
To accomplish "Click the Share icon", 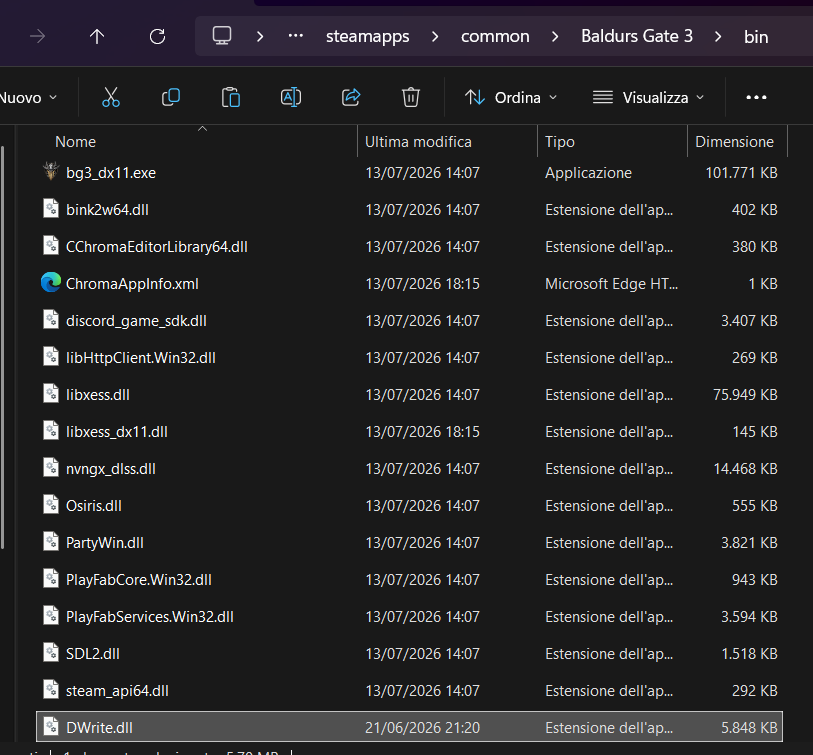I will coord(351,97).
